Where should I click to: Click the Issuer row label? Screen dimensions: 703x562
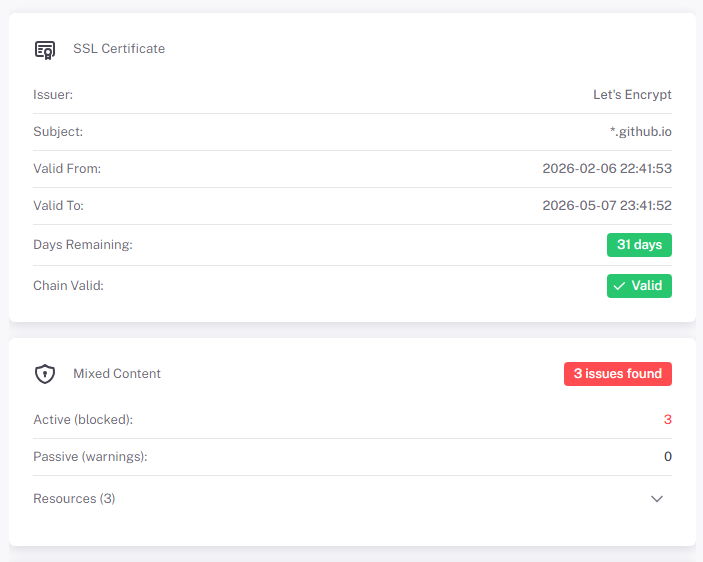click(53, 95)
